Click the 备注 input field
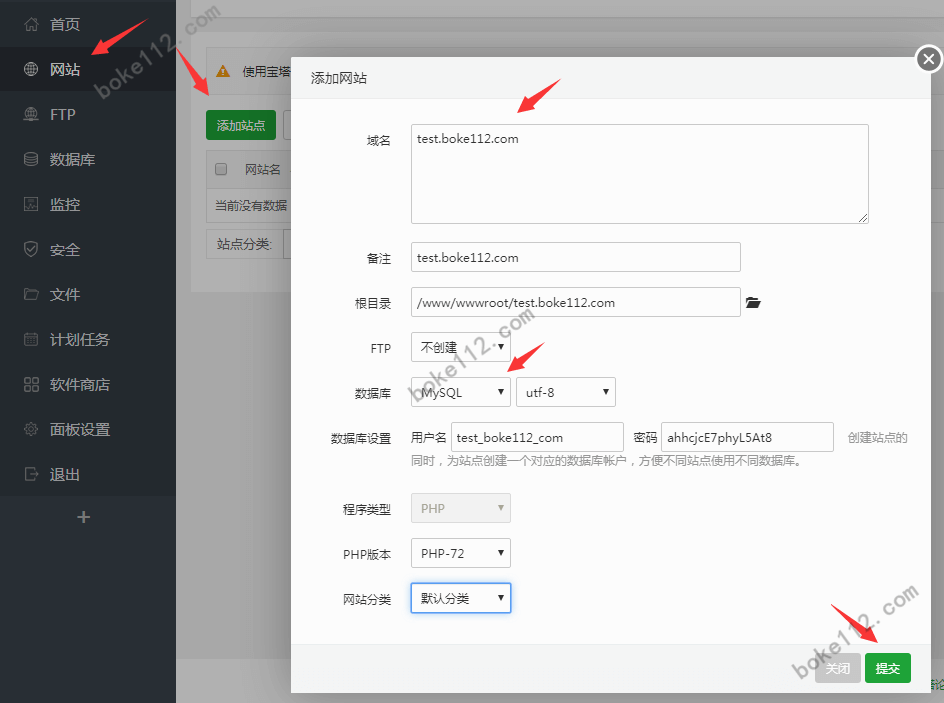Image resolution: width=944 pixels, height=703 pixels. tap(576, 257)
